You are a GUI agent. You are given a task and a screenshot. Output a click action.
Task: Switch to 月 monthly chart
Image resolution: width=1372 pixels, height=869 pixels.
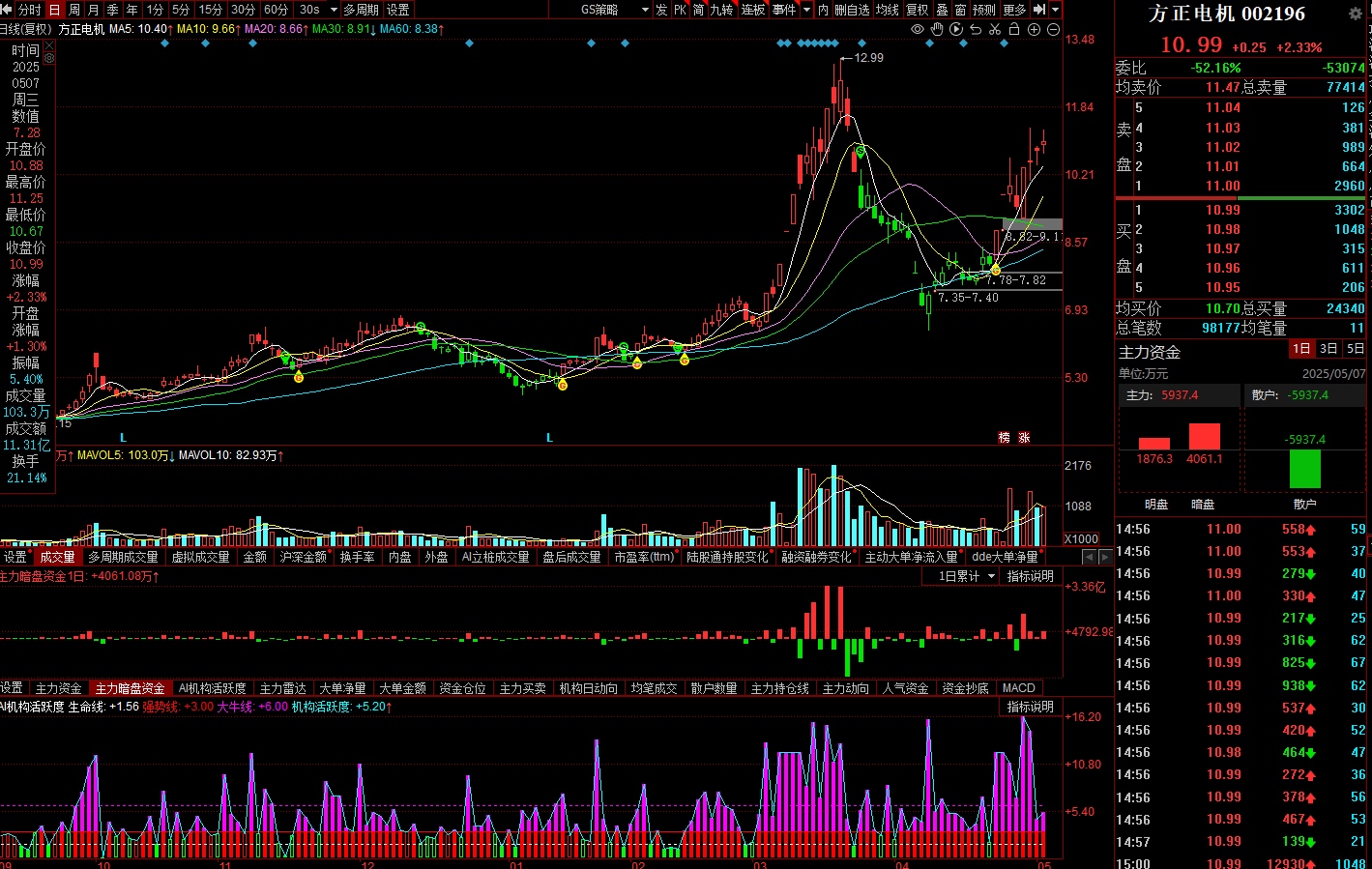94,10
